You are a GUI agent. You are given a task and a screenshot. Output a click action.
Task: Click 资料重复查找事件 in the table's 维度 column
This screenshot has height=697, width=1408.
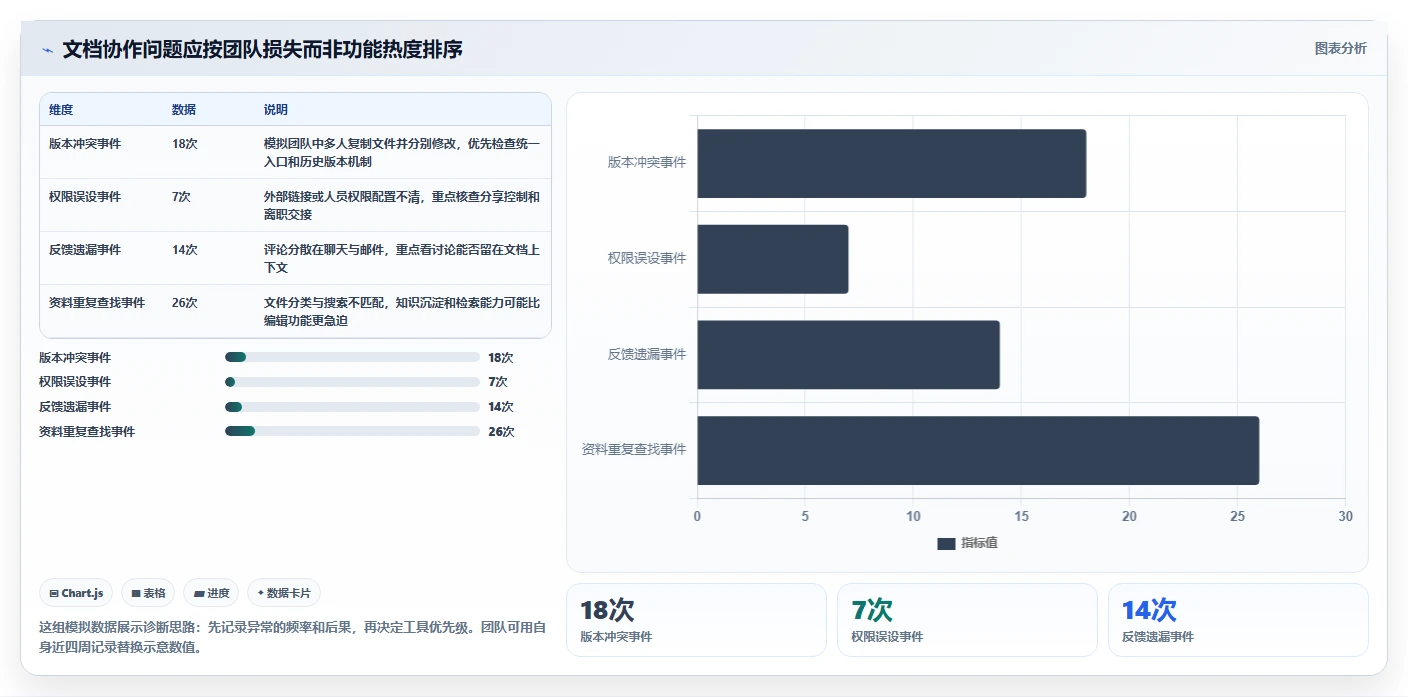97,303
